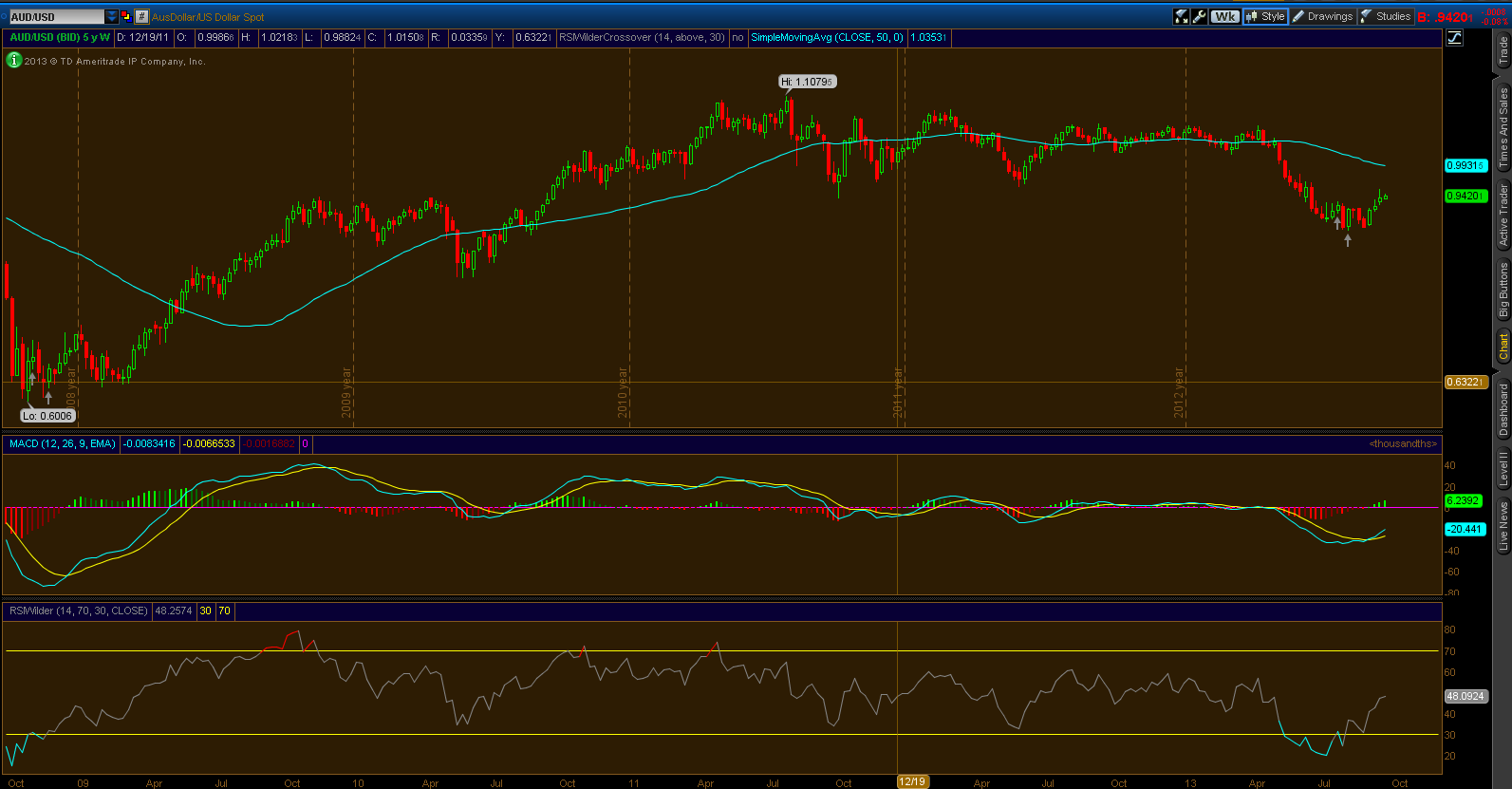Click the small circle left of symbol box
The width and height of the screenshot is (1512, 789).
[x=4, y=16]
